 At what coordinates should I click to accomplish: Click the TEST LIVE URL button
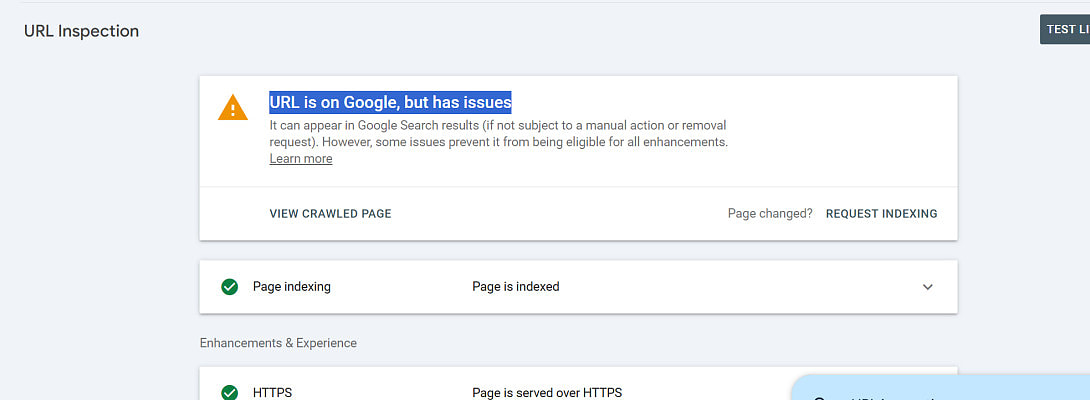[1066, 30]
